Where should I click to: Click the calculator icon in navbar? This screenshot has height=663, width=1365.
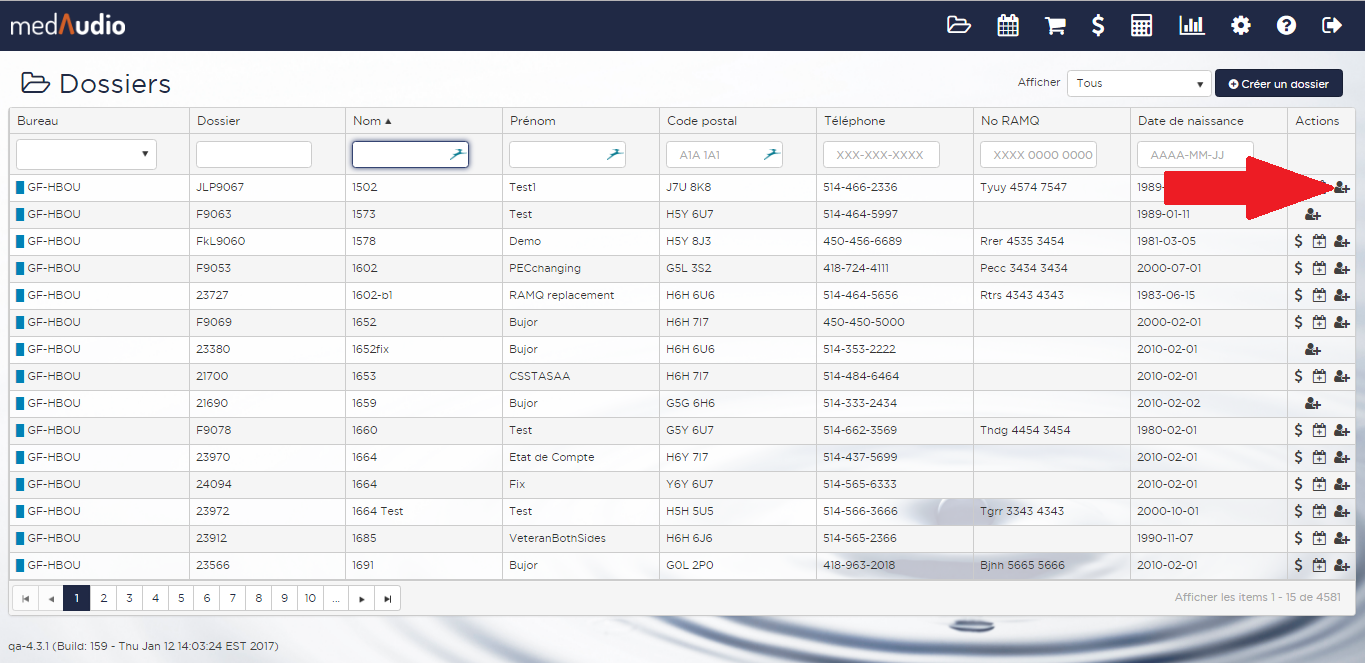(1141, 25)
